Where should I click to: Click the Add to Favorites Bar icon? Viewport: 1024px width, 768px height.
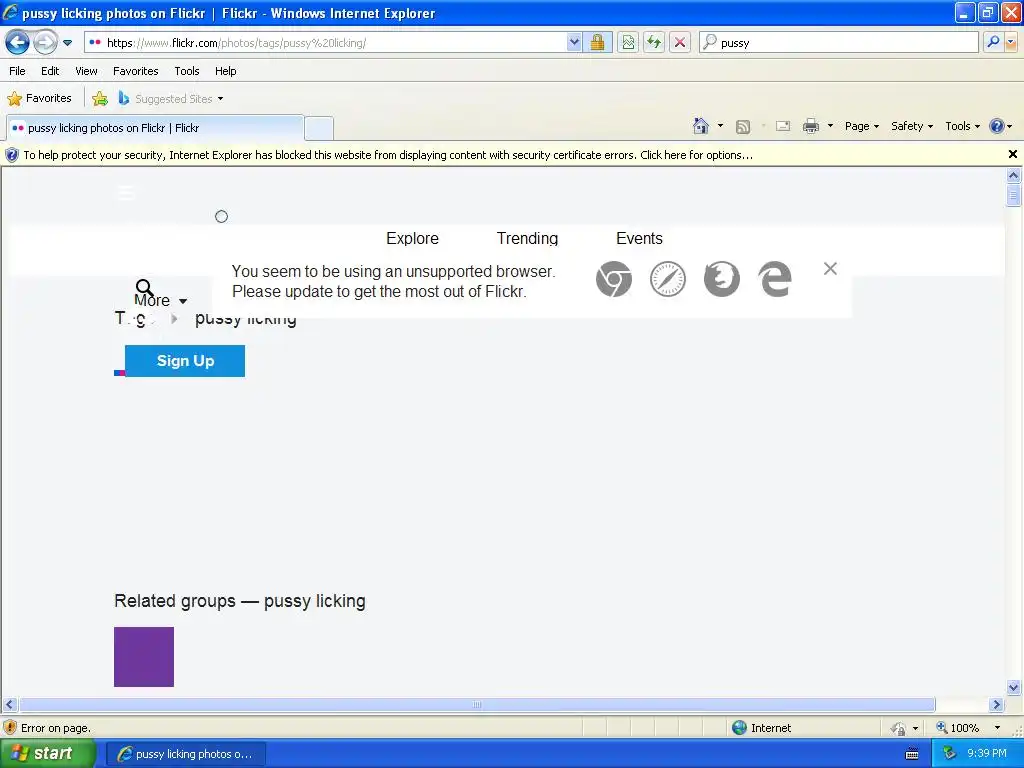[100, 99]
